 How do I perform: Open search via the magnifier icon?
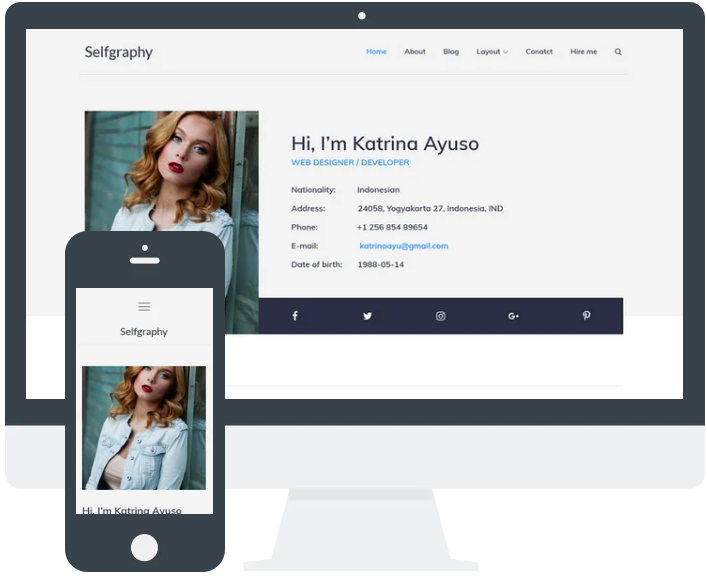pos(618,52)
